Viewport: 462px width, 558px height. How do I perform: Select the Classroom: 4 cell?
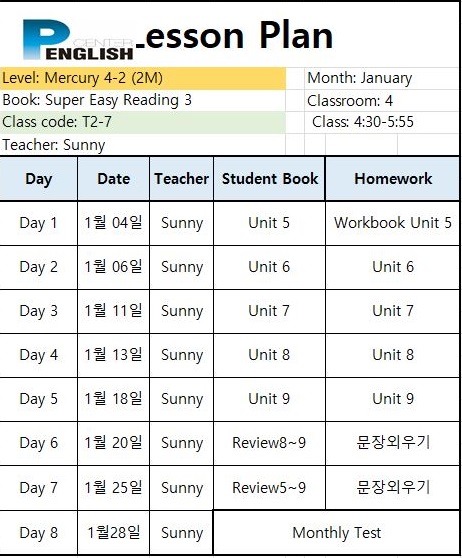click(382, 101)
